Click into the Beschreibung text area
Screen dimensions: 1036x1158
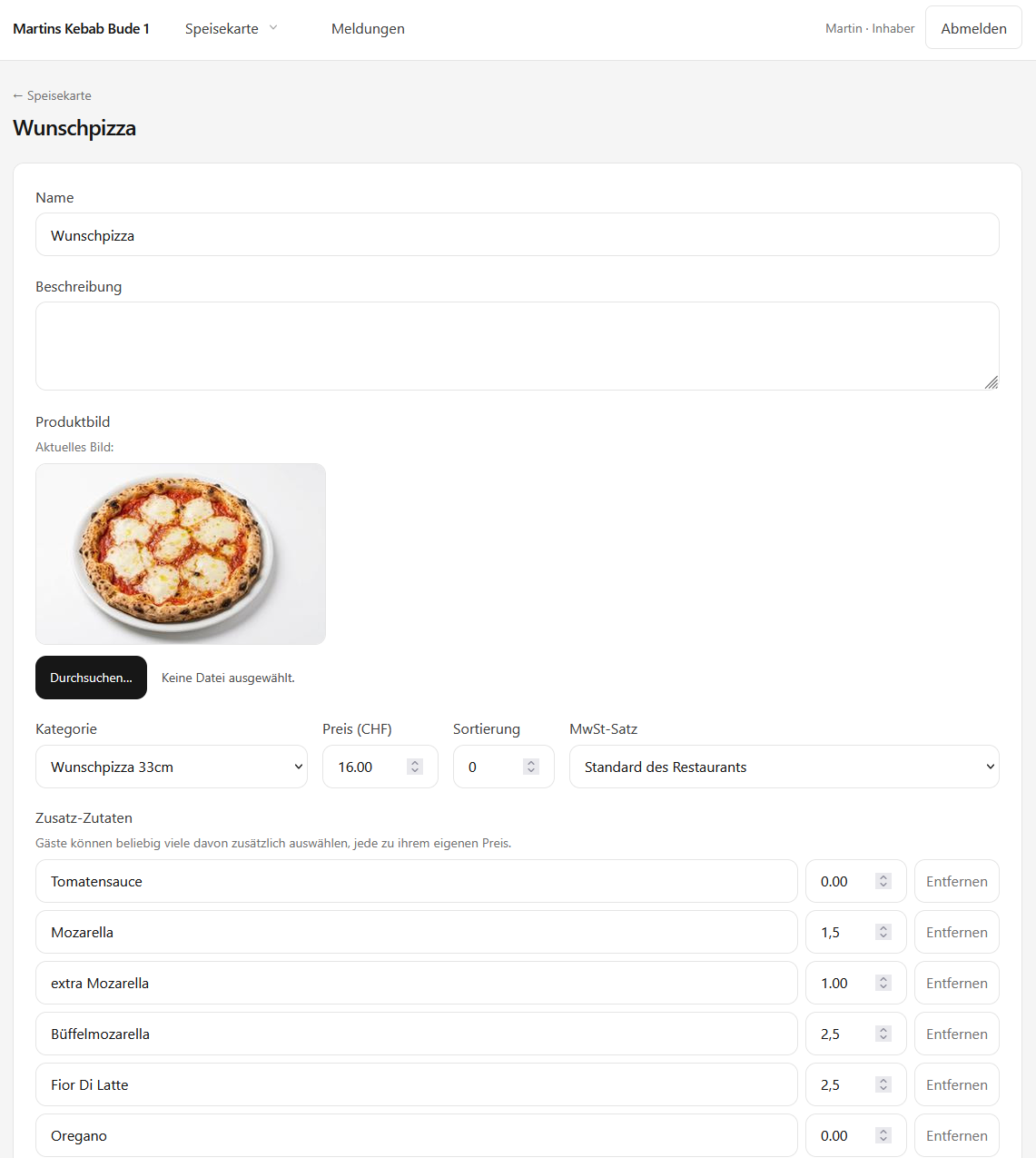(x=518, y=346)
